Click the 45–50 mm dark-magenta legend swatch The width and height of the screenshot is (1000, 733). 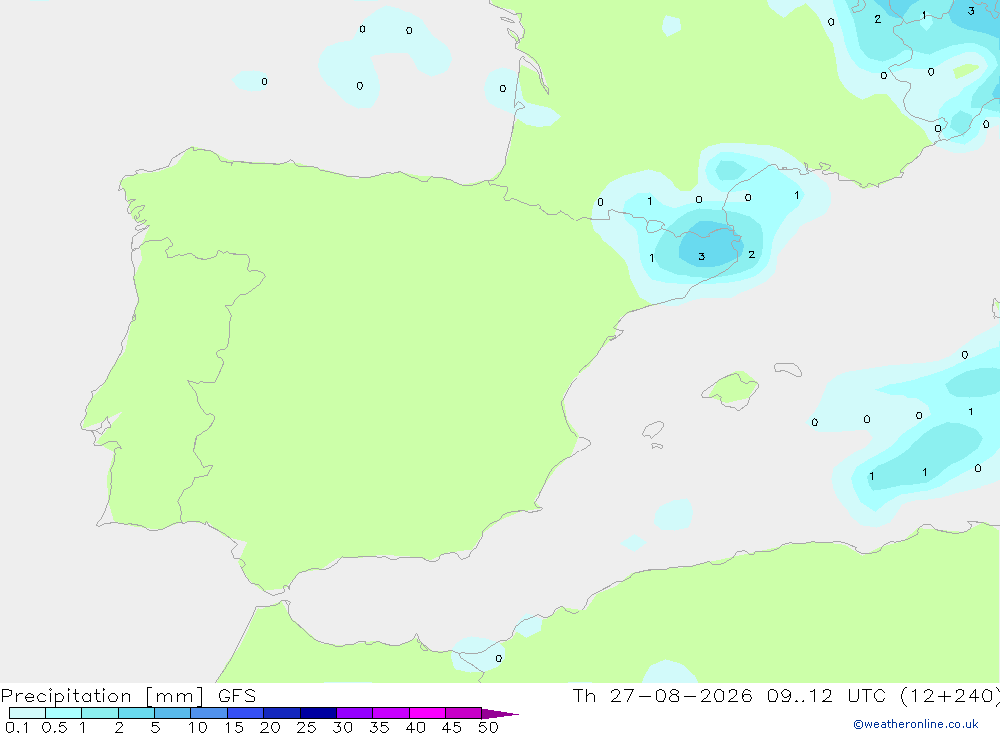coord(464,713)
